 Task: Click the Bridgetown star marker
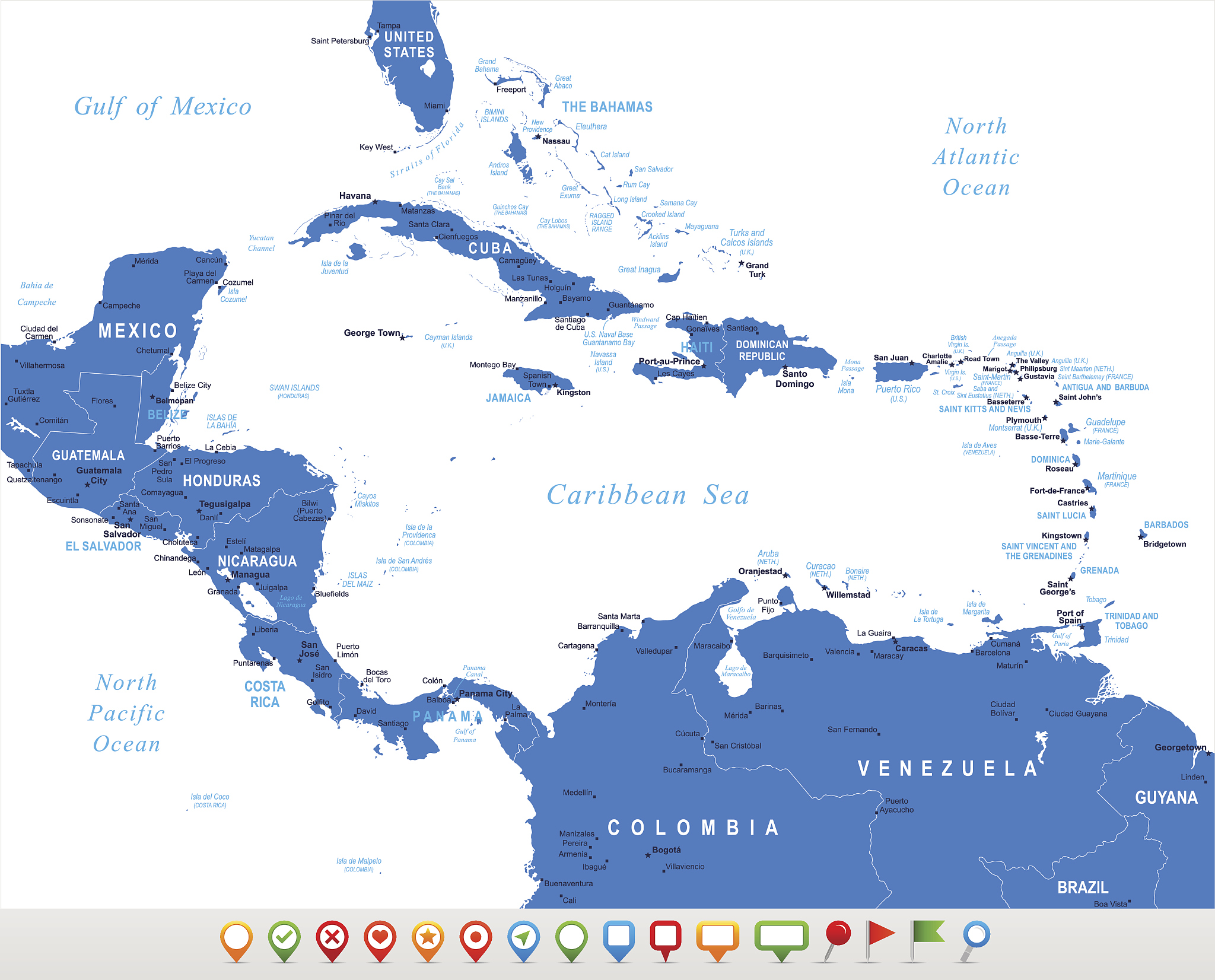click(1140, 537)
